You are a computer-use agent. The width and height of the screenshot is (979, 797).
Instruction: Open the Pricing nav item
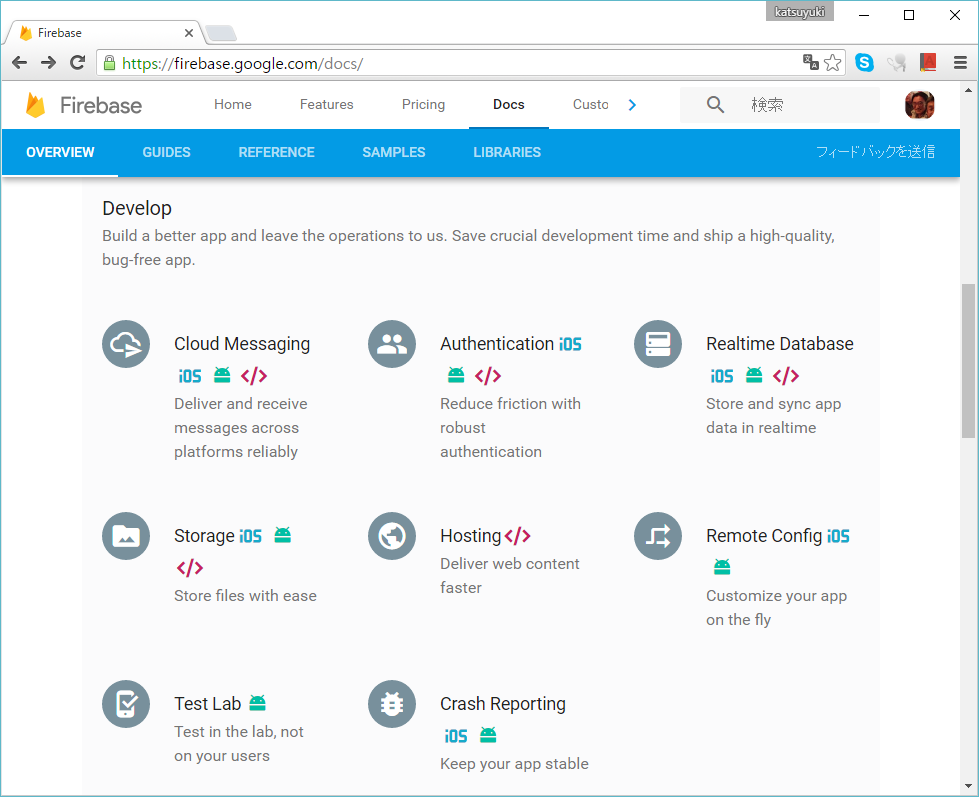point(423,104)
